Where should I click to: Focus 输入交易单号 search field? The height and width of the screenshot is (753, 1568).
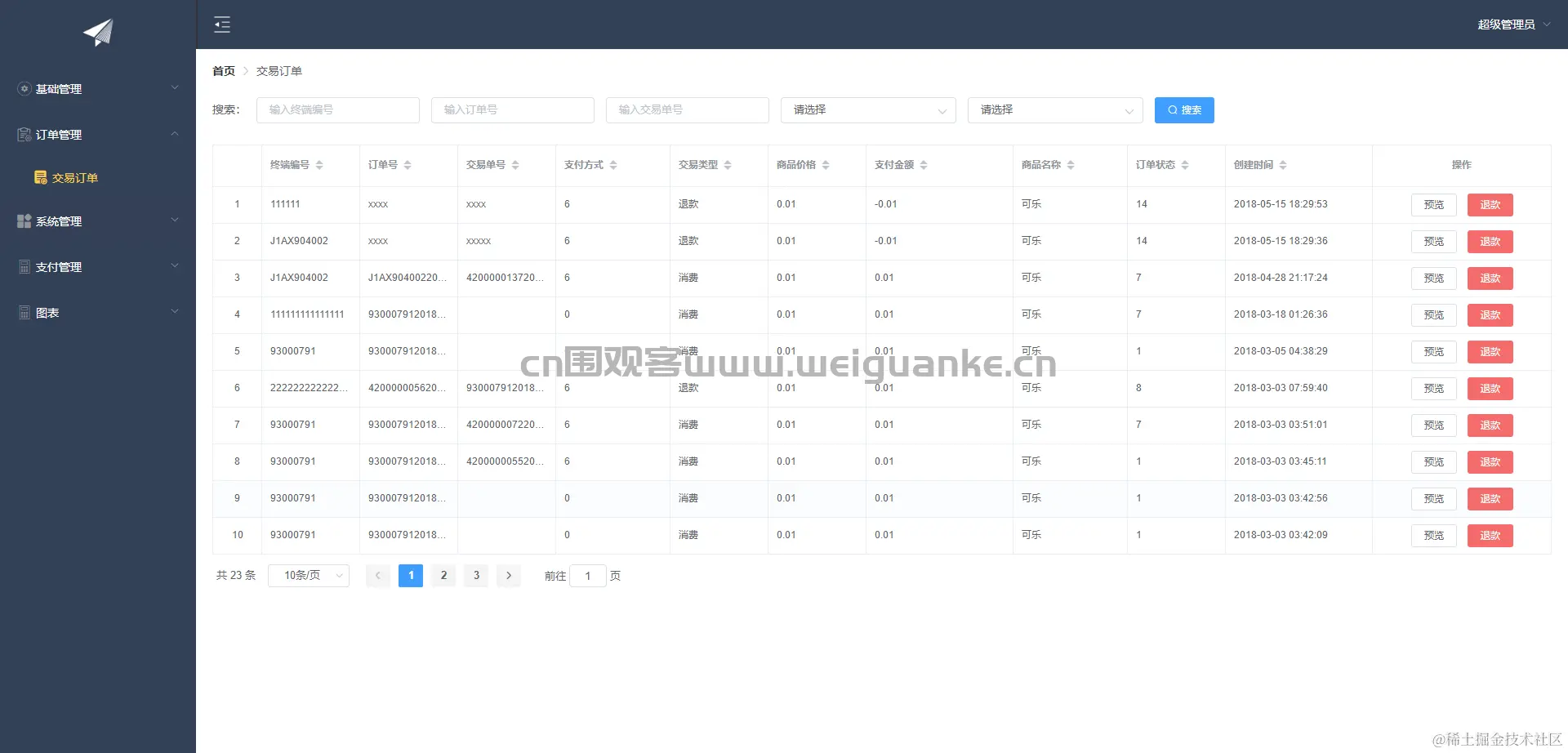tap(688, 110)
